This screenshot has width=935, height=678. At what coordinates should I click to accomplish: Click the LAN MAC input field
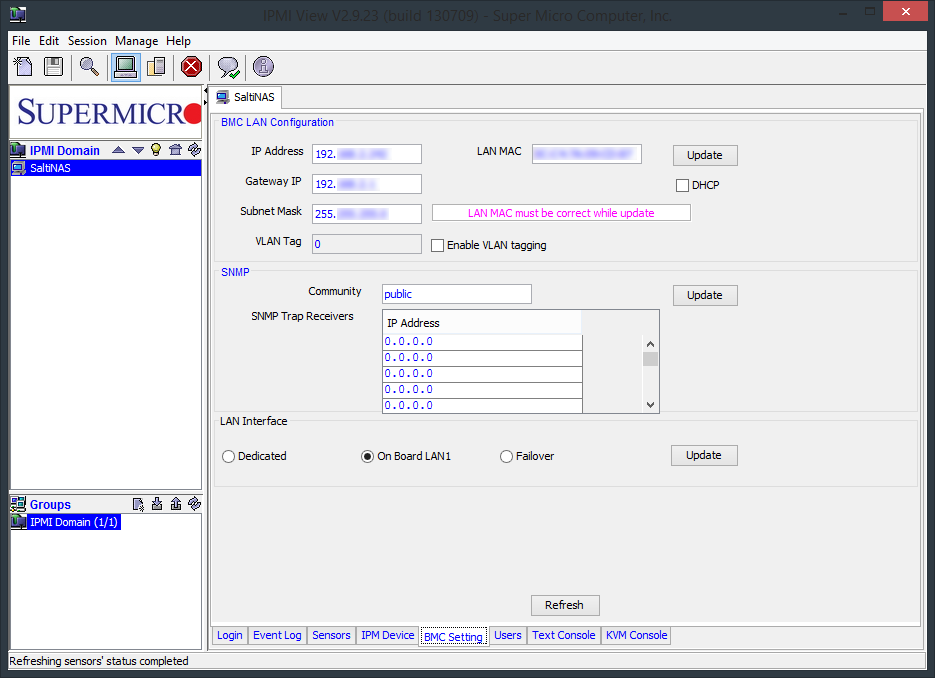[587, 154]
